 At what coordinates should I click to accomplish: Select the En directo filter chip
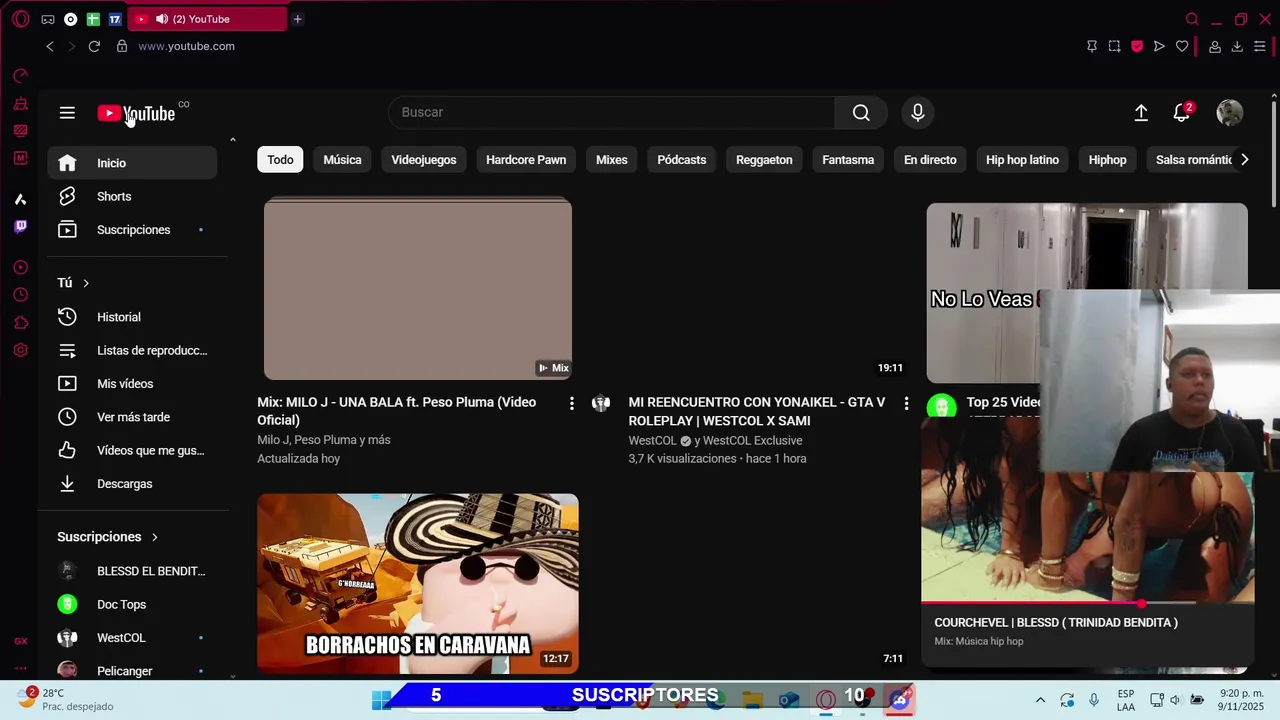[x=930, y=160]
